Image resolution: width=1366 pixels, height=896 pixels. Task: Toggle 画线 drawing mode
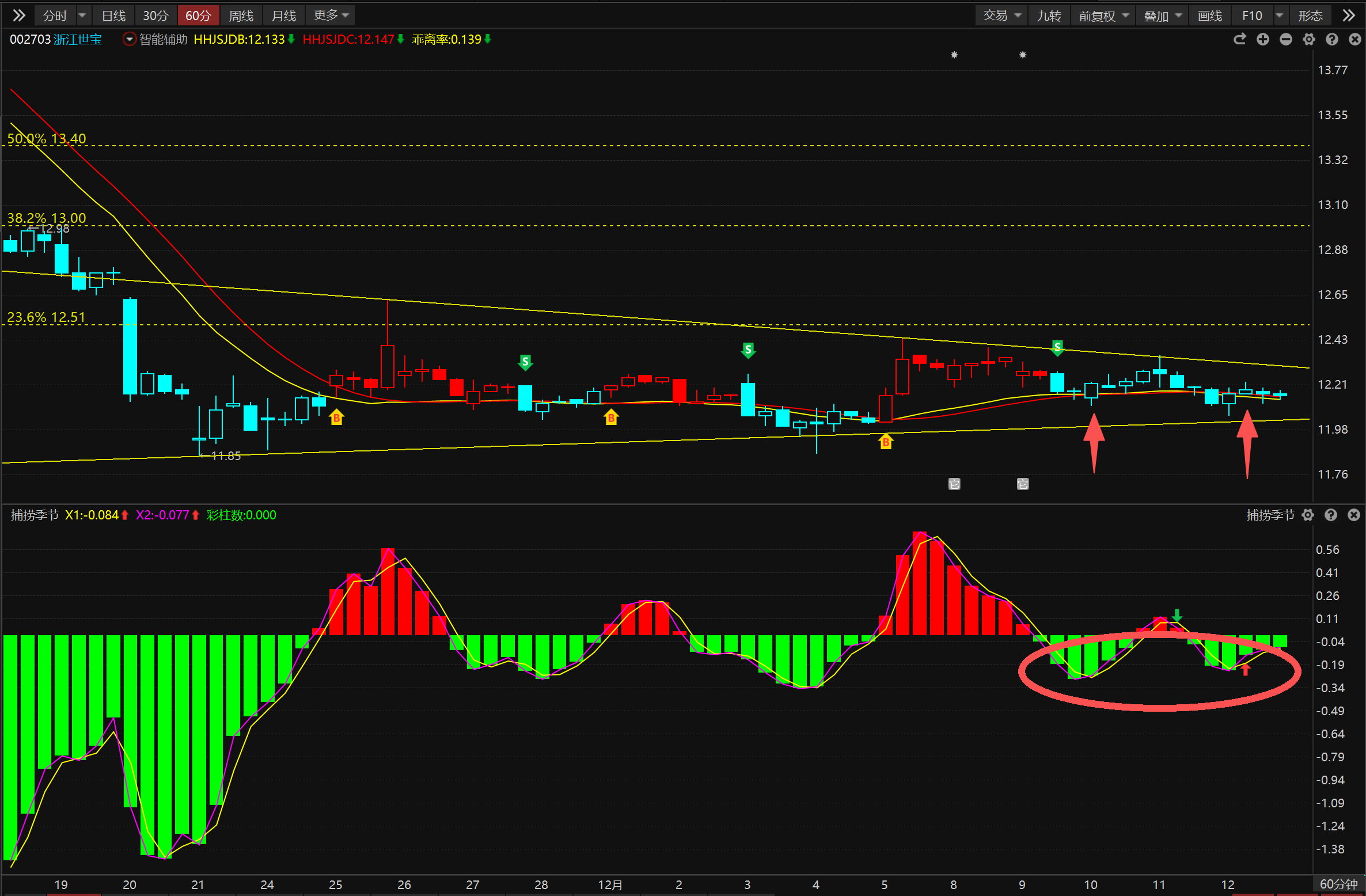click(1209, 16)
